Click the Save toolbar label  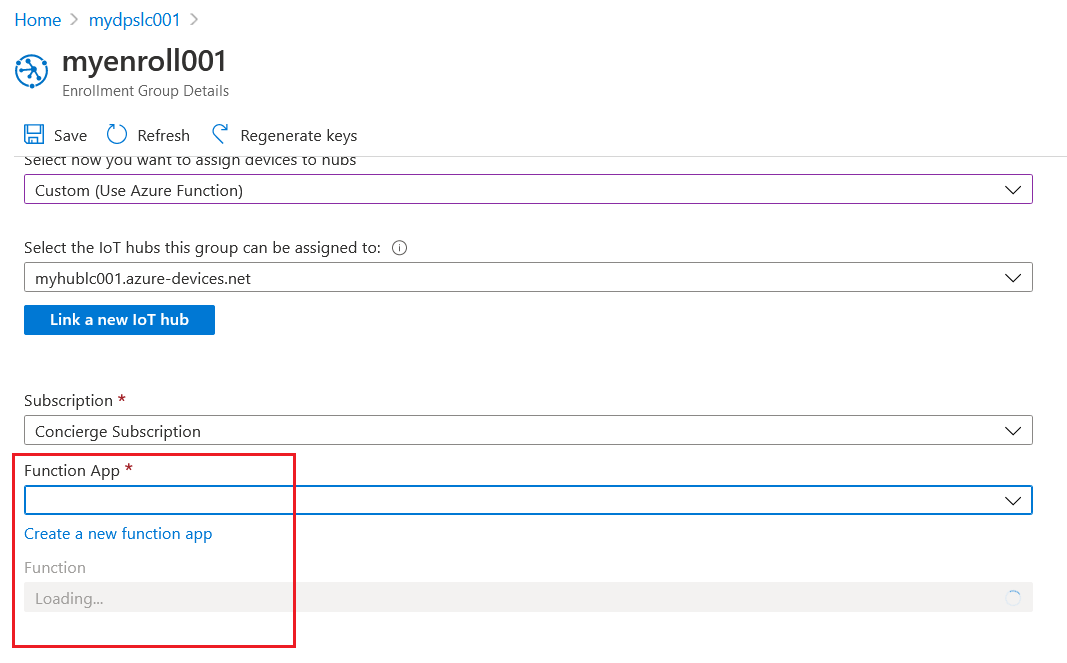[x=70, y=135]
